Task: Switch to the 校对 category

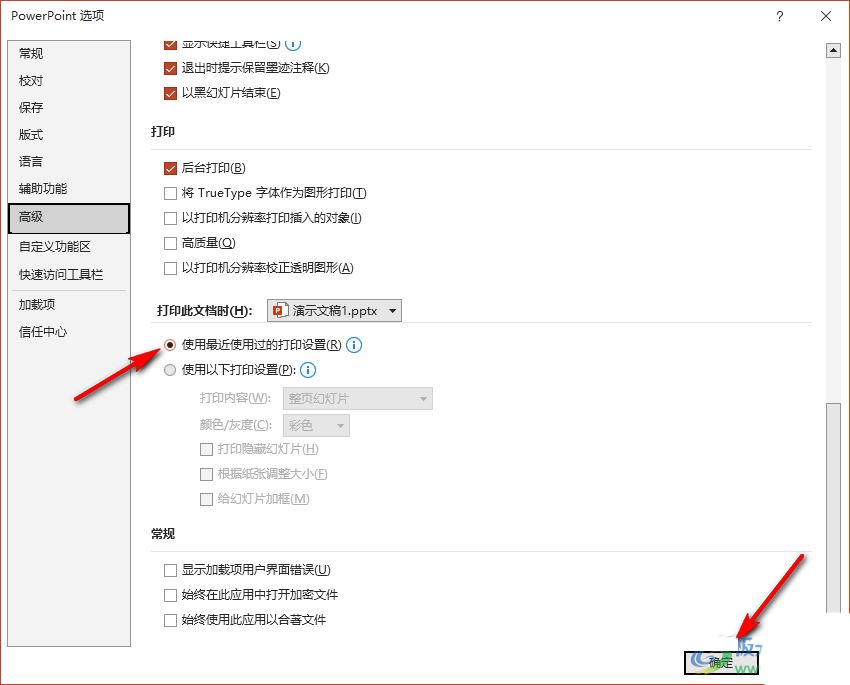Action: click(31, 80)
